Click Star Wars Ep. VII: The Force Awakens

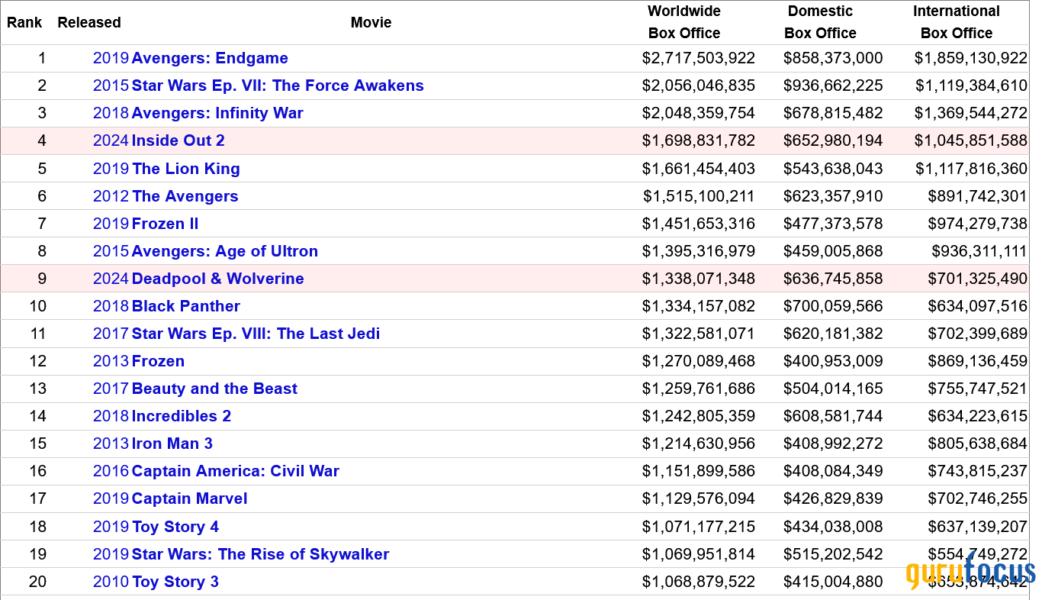[x=277, y=86]
